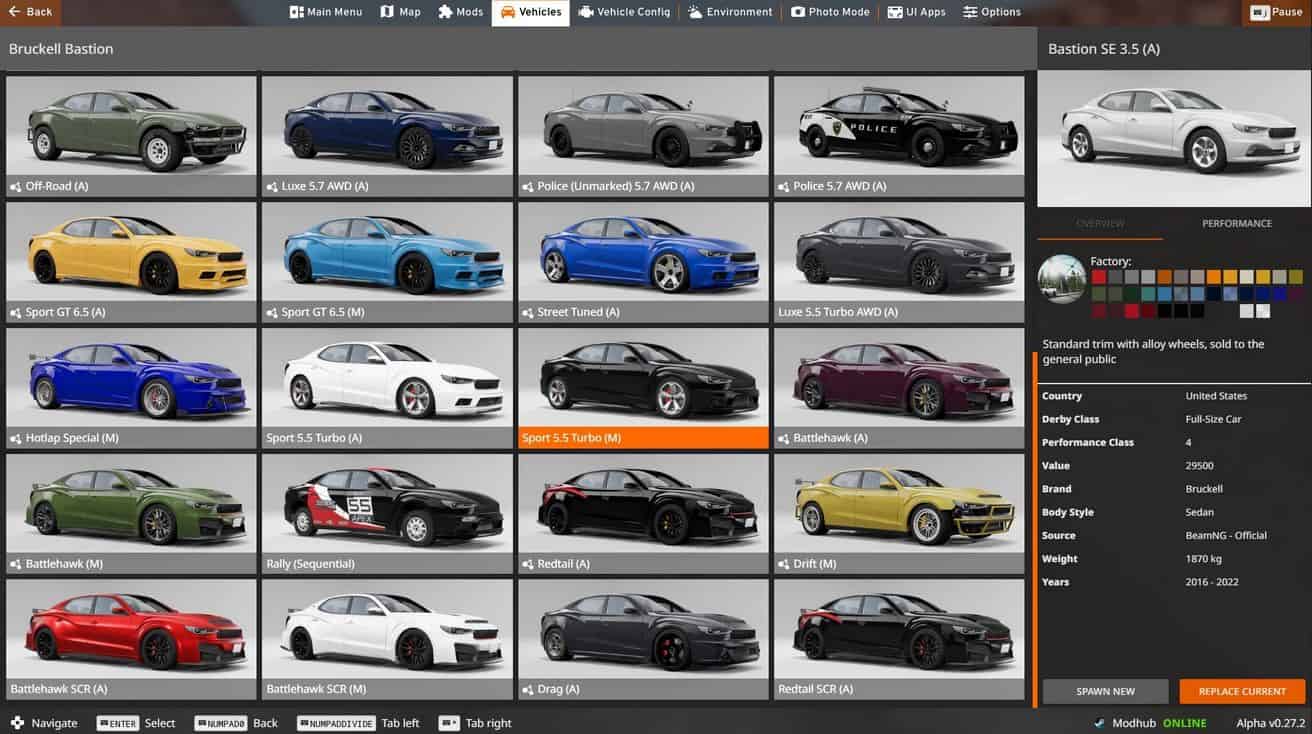Open Vehicle Config with the engine icon
This screenshot has height=734, width=1312.
tap(586, 12)
